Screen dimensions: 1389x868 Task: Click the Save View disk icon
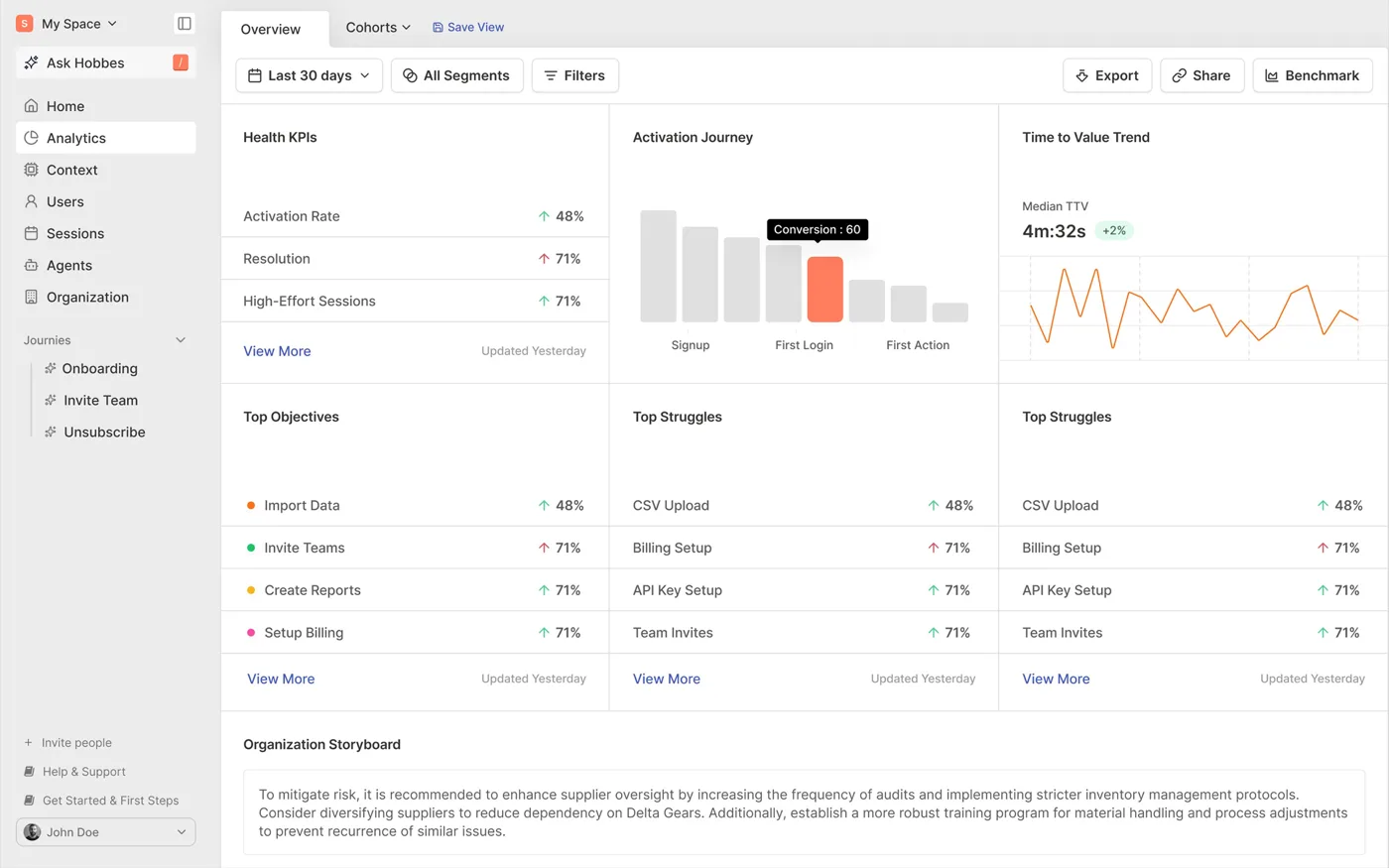tap(438, 28)
